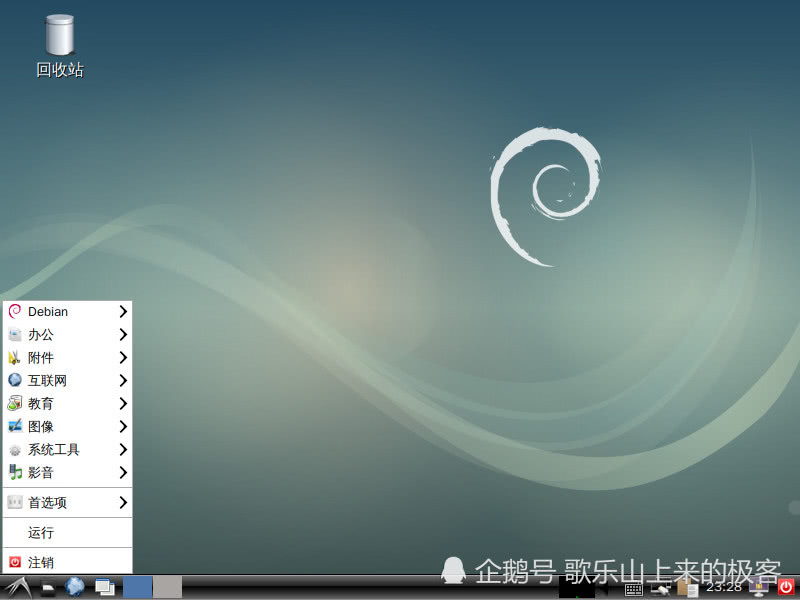The image size is (800, 600).
Task: Open the 回收站 trash icon on desktop
Action: coord(60,46)
